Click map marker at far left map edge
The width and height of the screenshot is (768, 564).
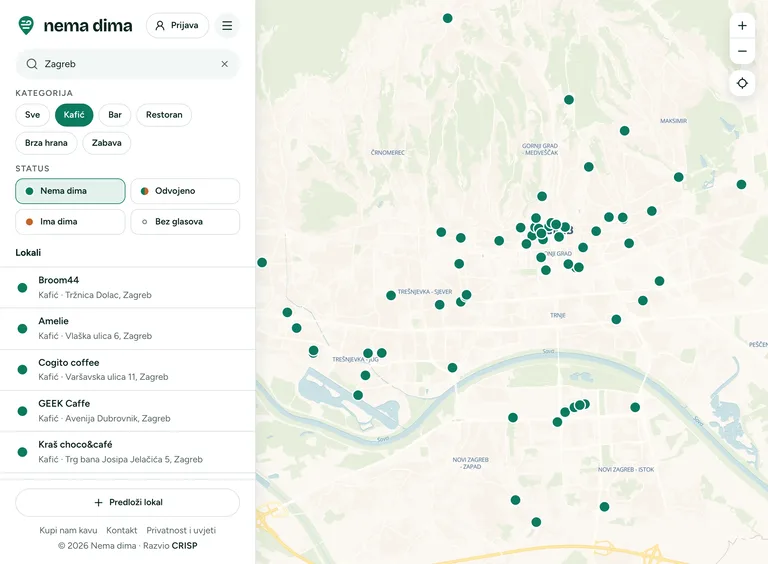[262, 262]
